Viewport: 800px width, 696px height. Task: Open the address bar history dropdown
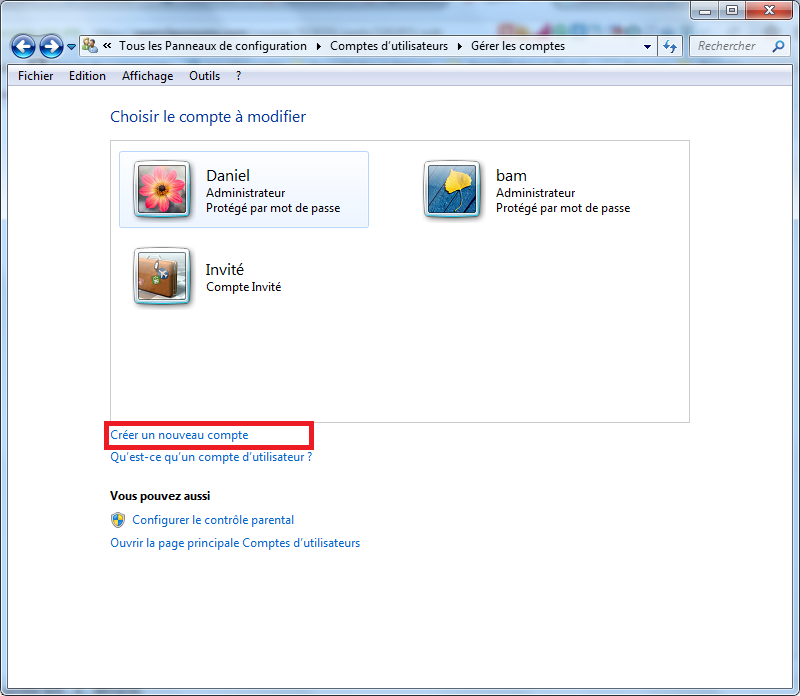tap(647, 46)
